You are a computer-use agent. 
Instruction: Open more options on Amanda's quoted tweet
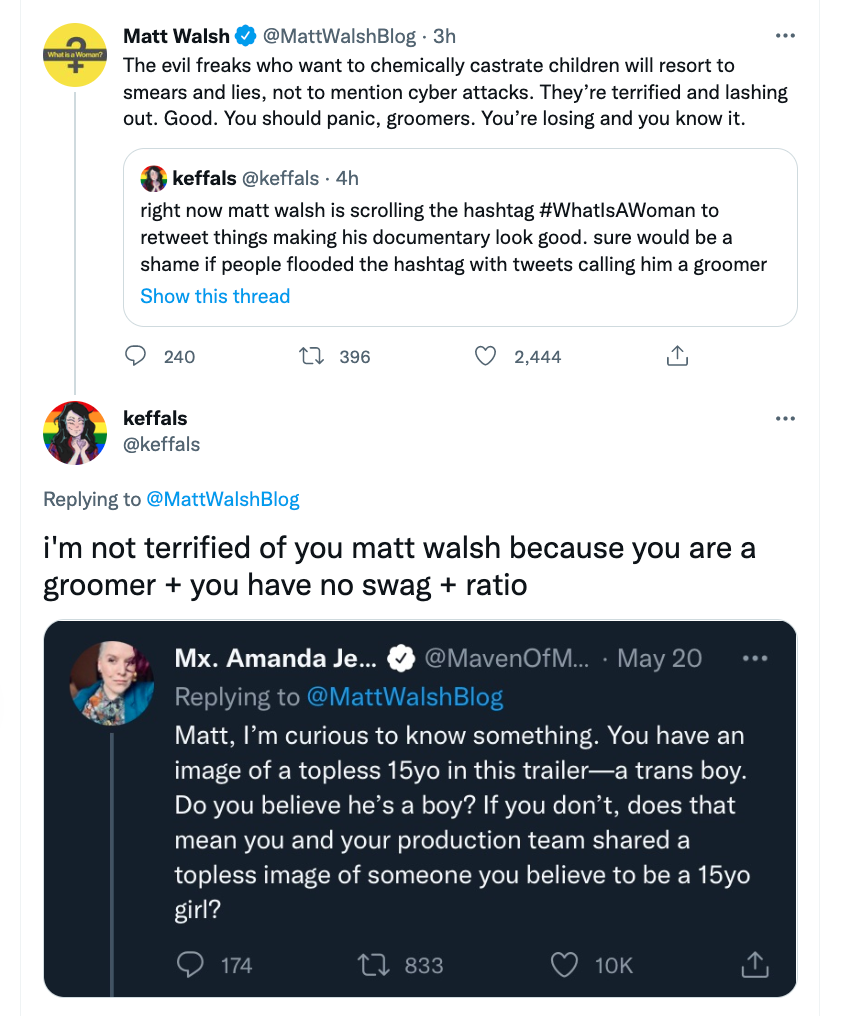[x=755, y=658]
